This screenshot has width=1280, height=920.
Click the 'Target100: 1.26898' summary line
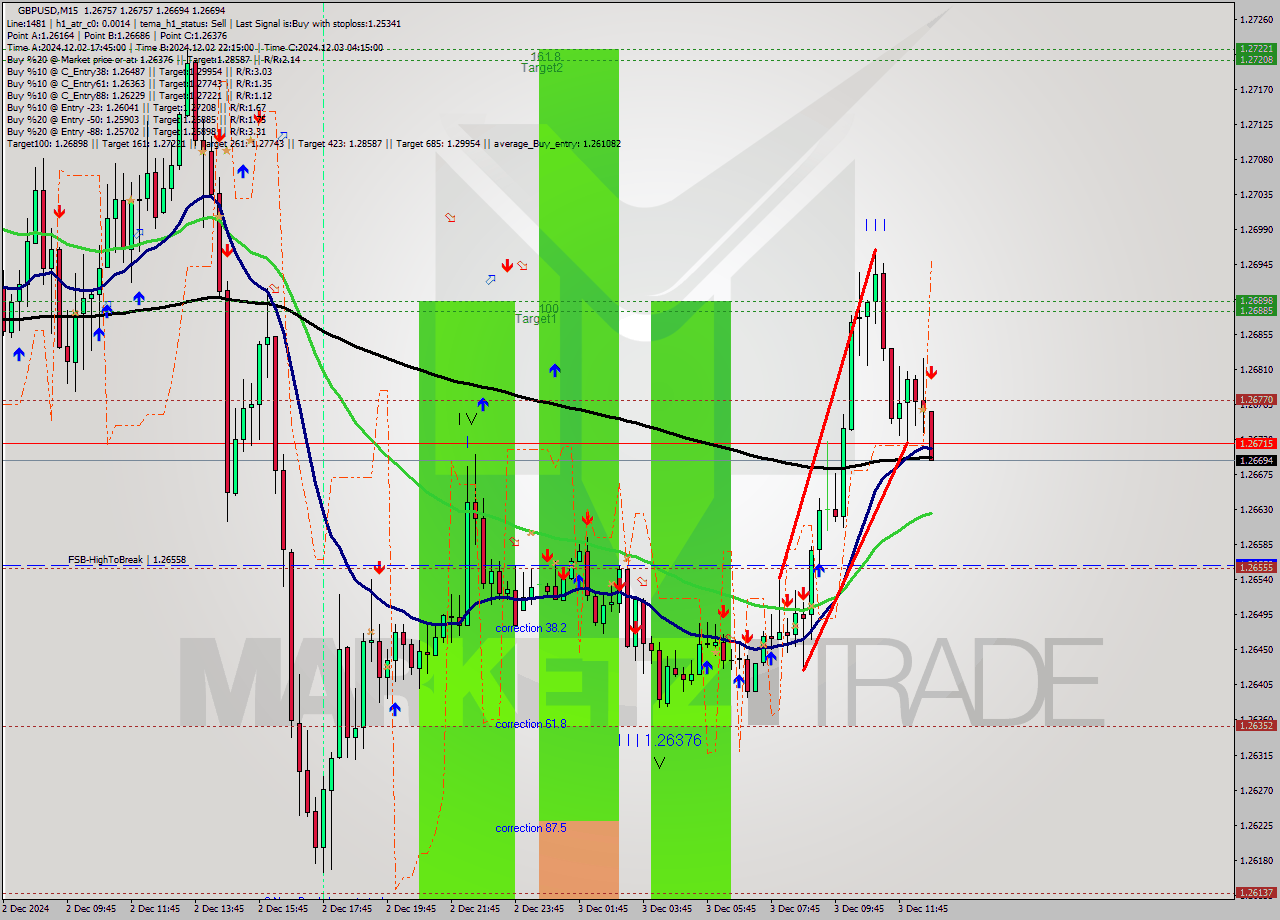(x=314, y=143)
